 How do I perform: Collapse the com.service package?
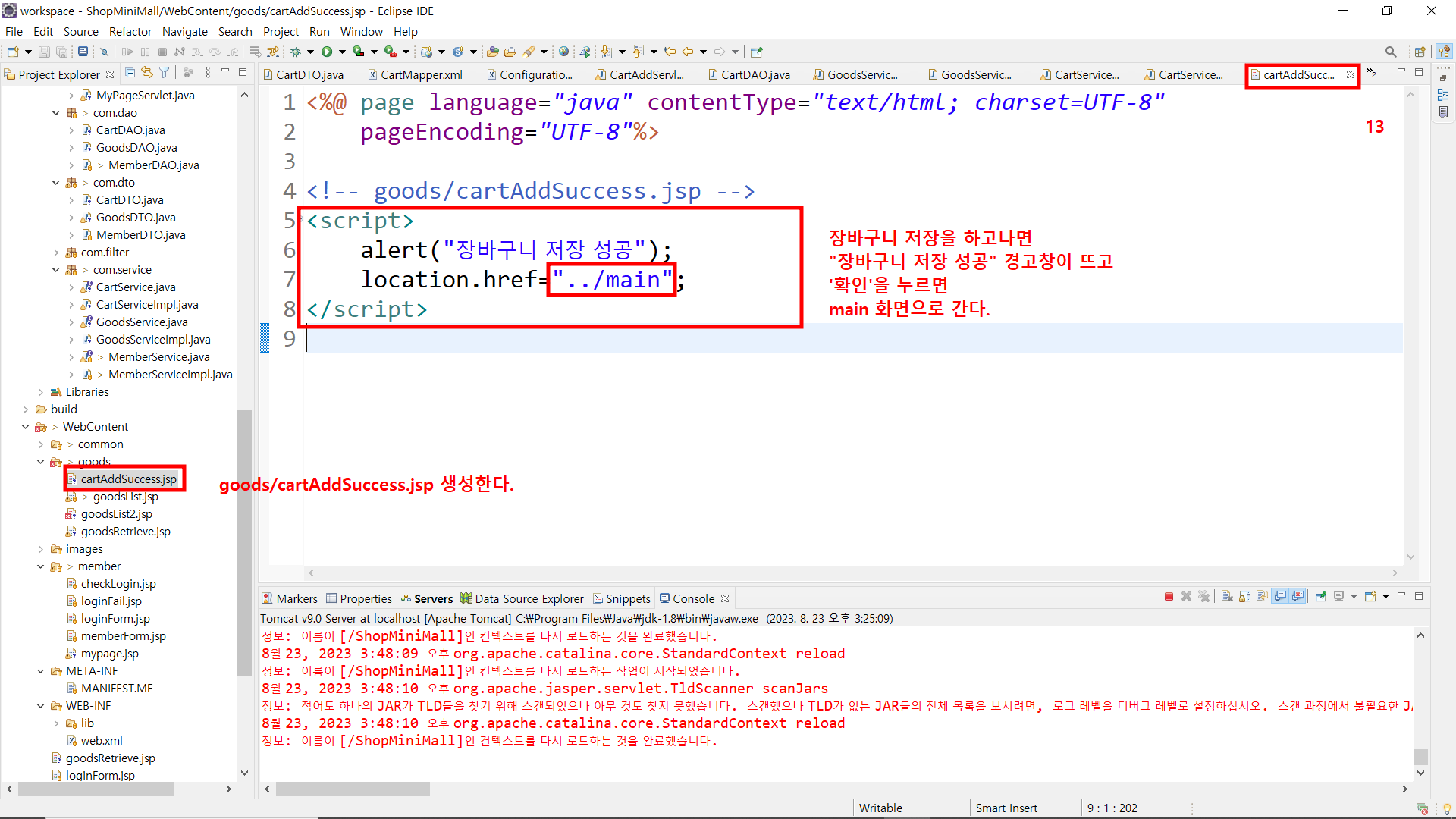coord(55,270)
